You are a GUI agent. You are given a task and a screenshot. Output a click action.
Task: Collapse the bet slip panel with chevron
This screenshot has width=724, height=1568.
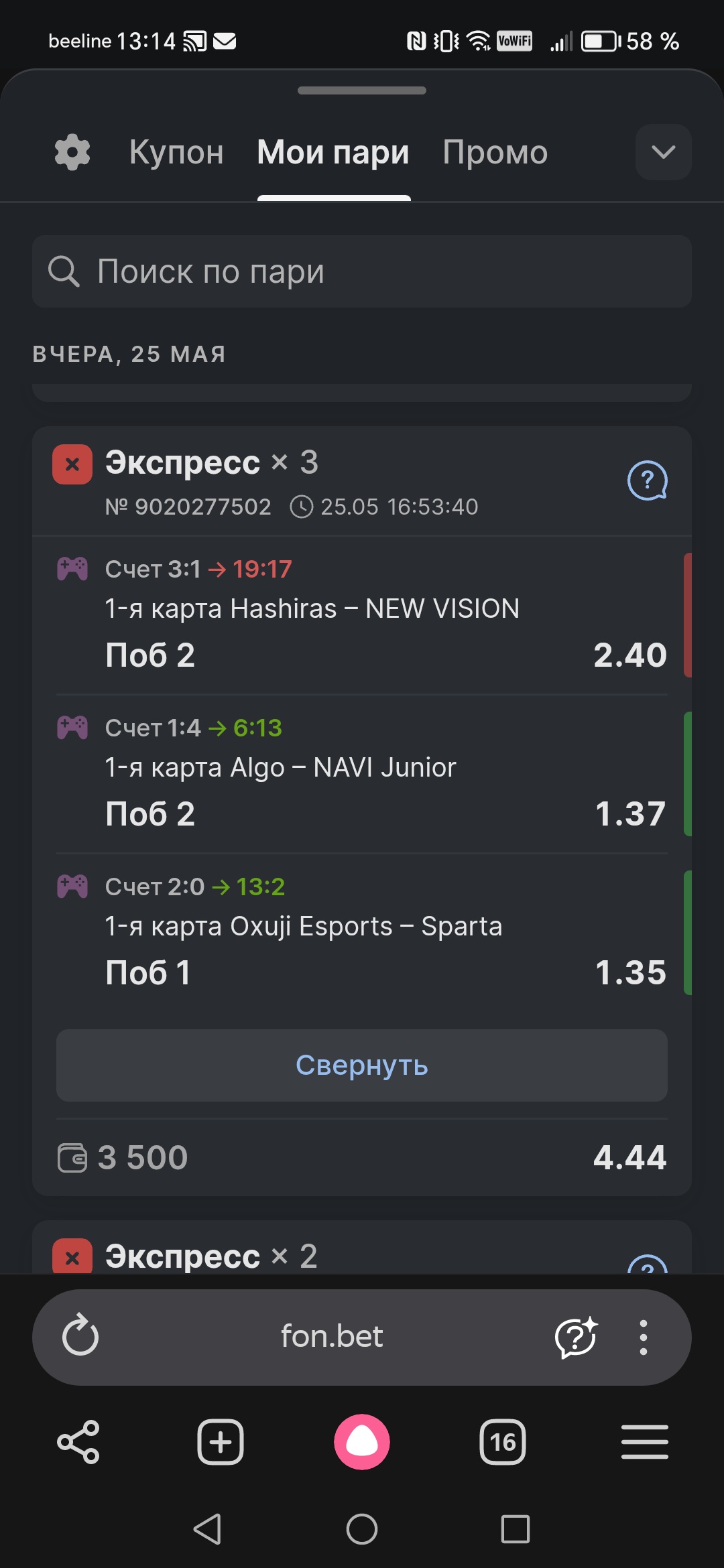coord(664,152)
